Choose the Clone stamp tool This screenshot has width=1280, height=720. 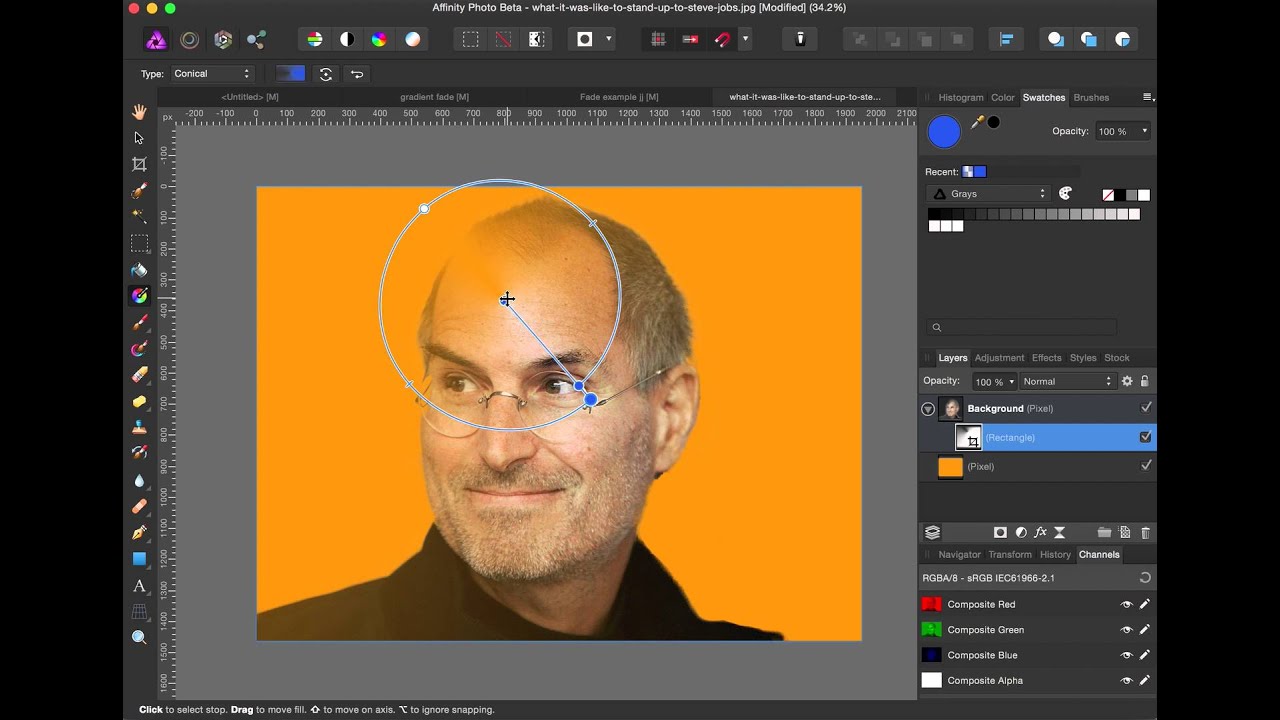coord(139,427)
